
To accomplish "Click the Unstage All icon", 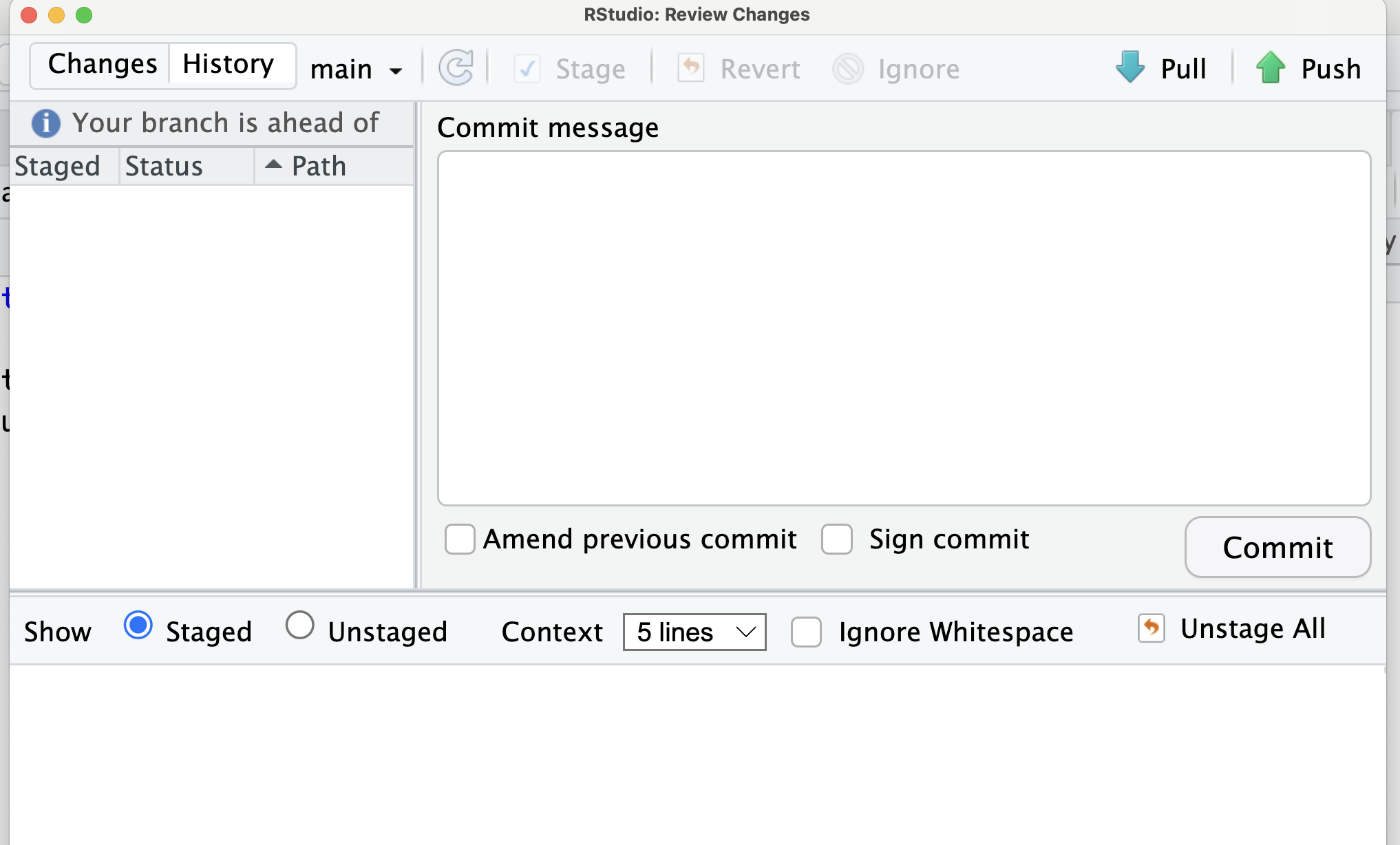I will (1152, 628).
